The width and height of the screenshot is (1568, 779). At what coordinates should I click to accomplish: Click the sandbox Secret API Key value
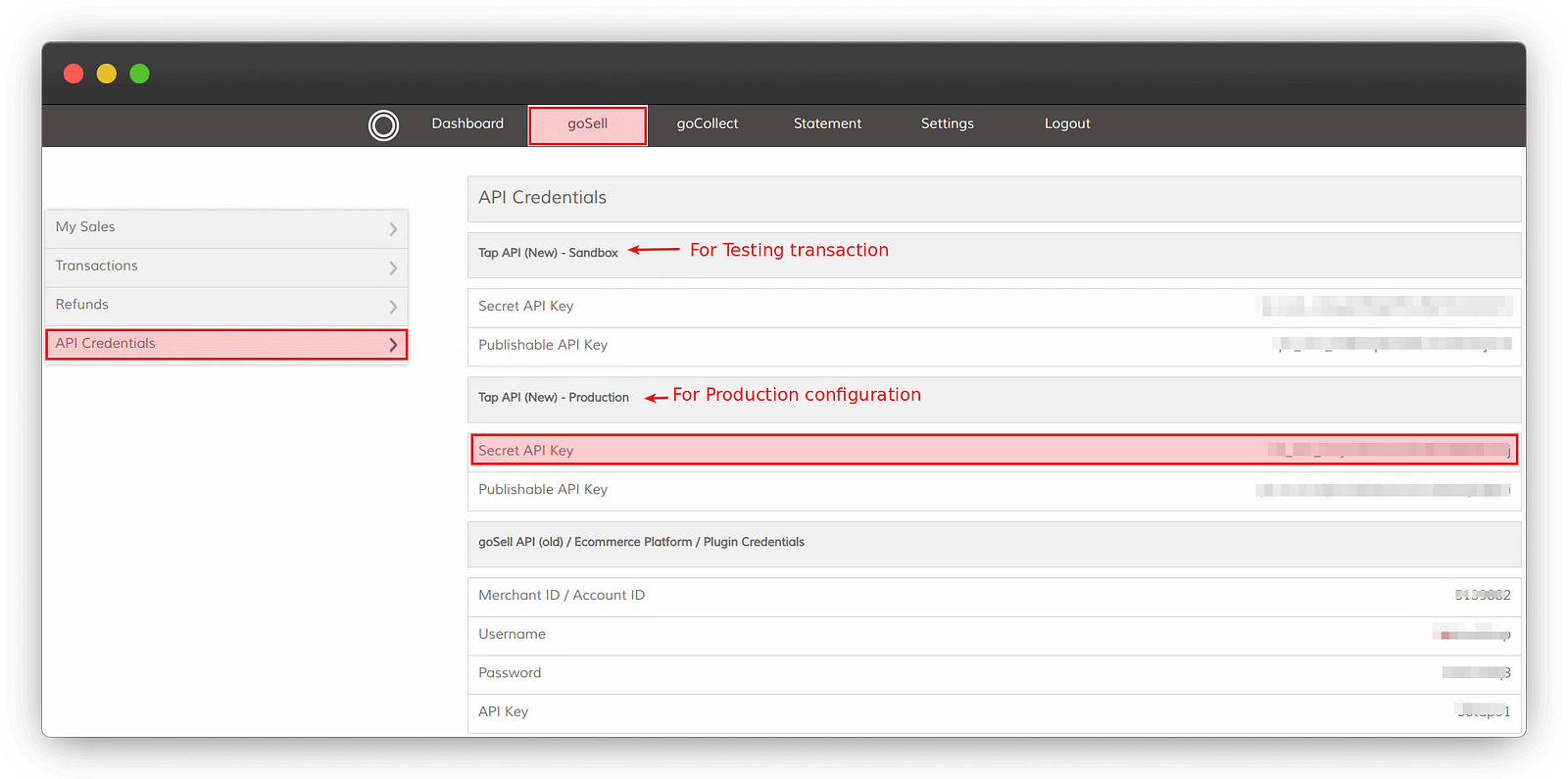1386,307
